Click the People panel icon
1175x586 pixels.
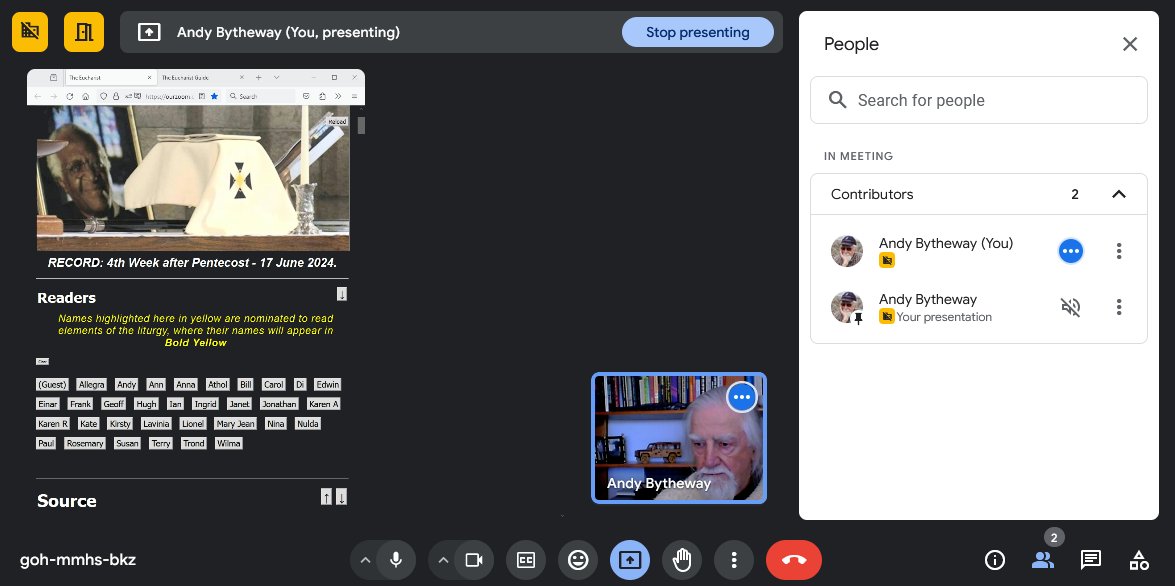pyautogui.click(x=1042, y=560)
